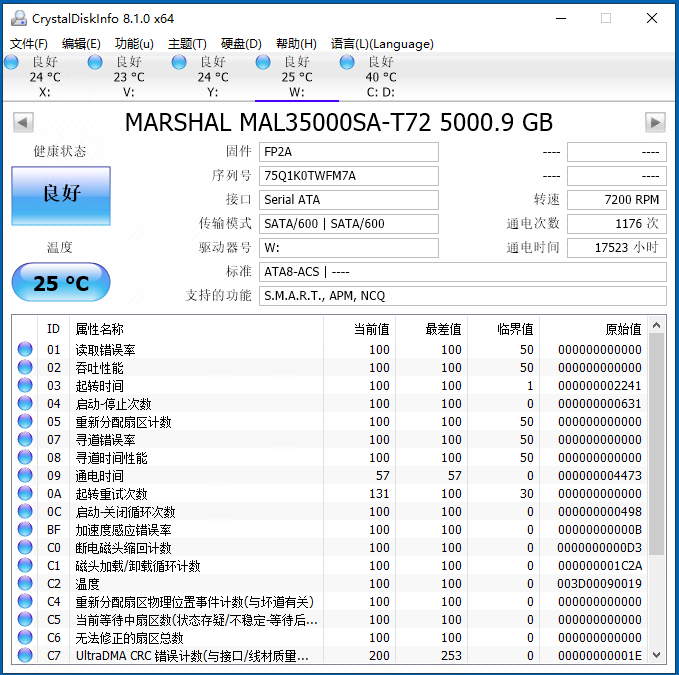Click the blue status orb for drive C: D:
The height and width of the screenshot is (675, 679).
click(x=347, y=62)
